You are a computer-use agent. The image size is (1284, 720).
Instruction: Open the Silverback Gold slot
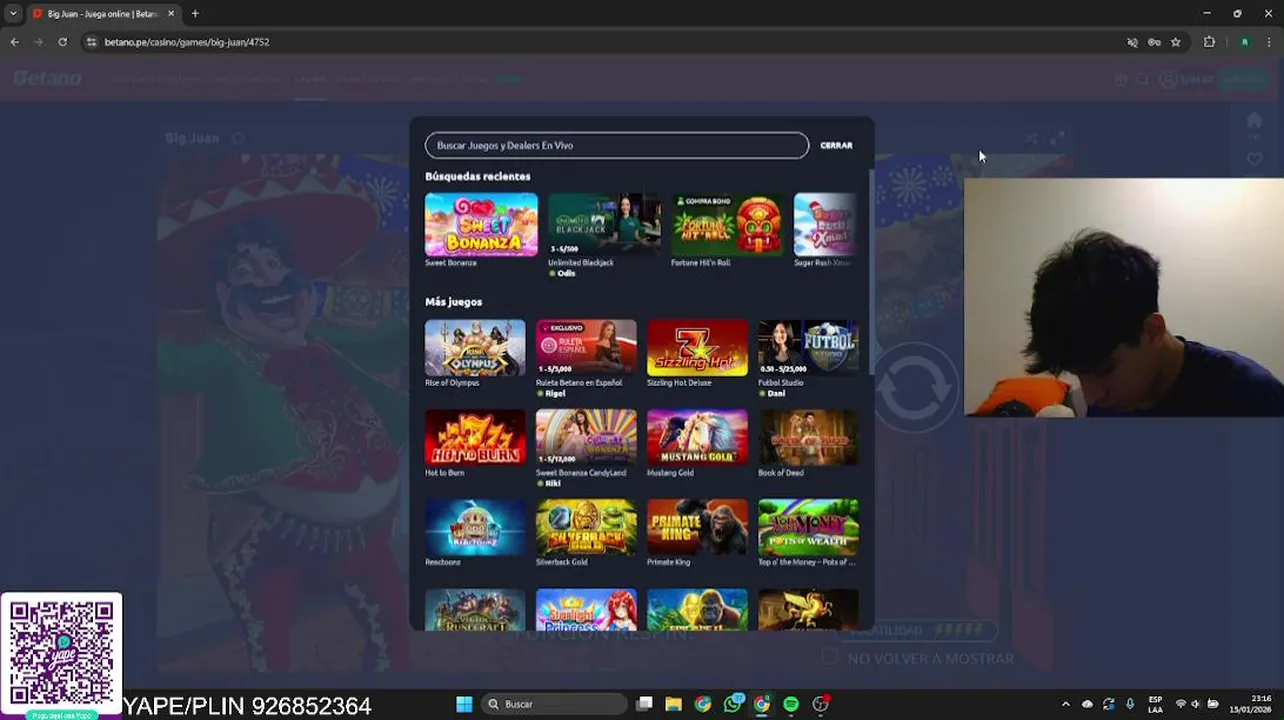pos(586,527)
